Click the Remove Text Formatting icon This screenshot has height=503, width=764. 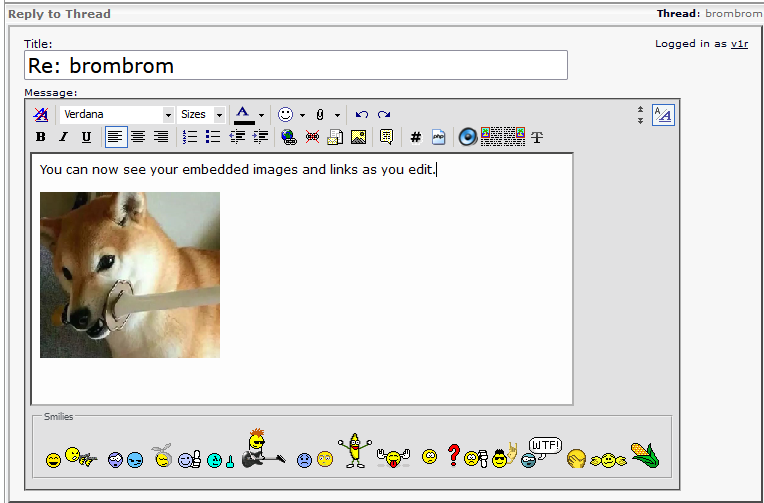tap(40, 115)
